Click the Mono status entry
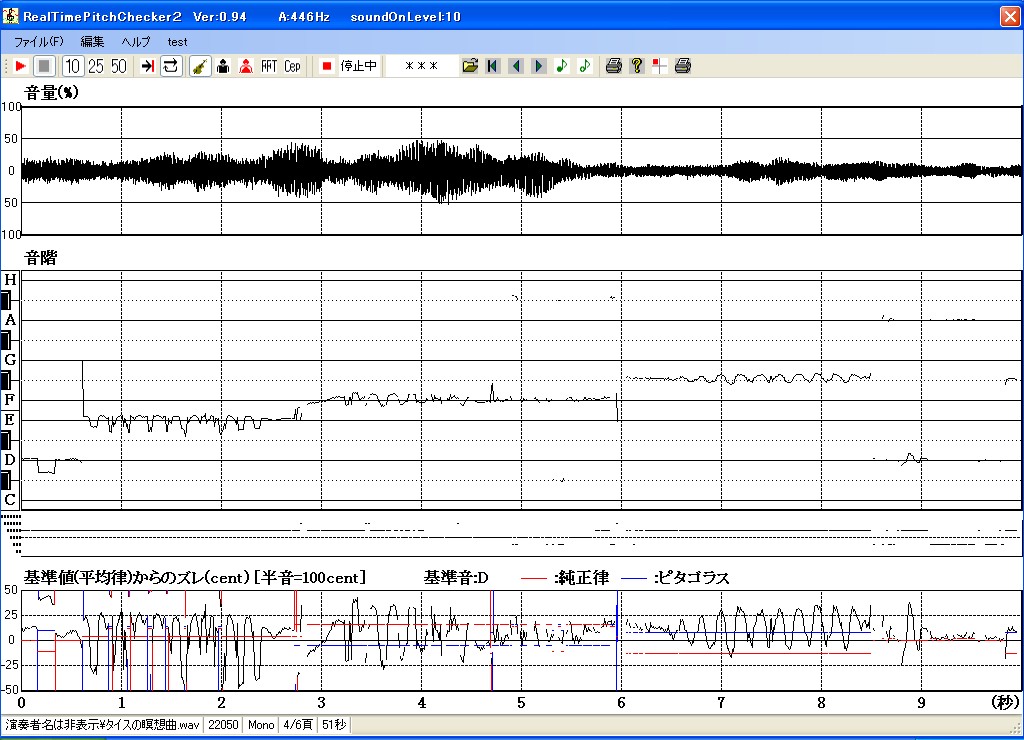1024x740 pixels. [261, 725]
